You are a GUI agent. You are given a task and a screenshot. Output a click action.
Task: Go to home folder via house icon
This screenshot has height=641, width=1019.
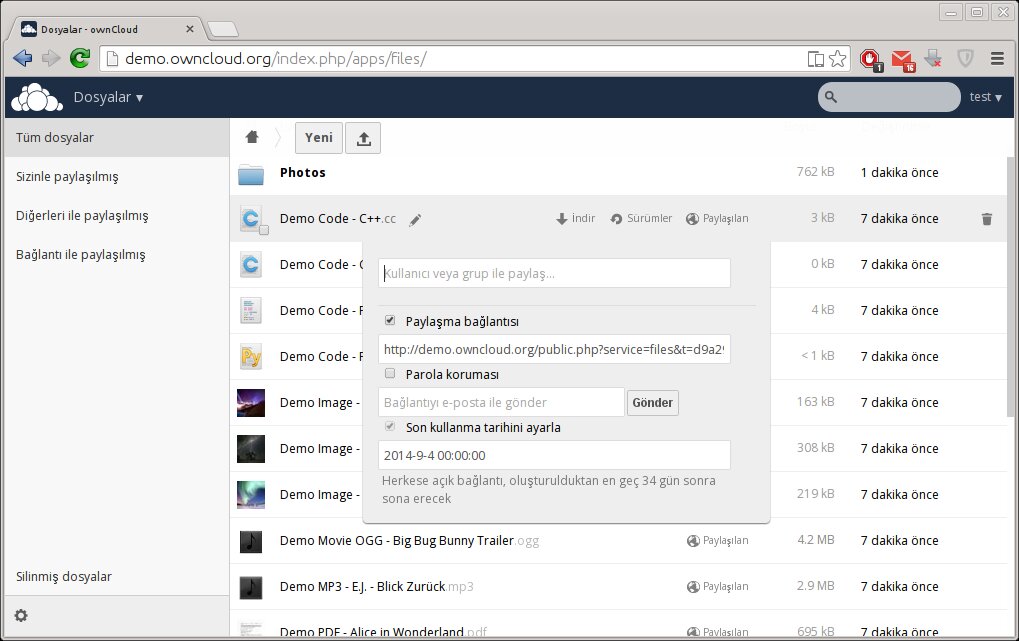(252, 137)
